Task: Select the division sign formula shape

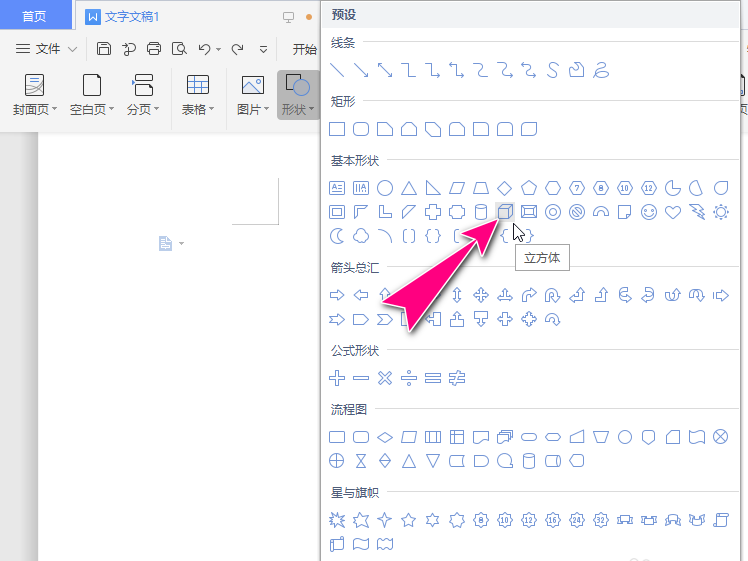Action: pos(409,378)
